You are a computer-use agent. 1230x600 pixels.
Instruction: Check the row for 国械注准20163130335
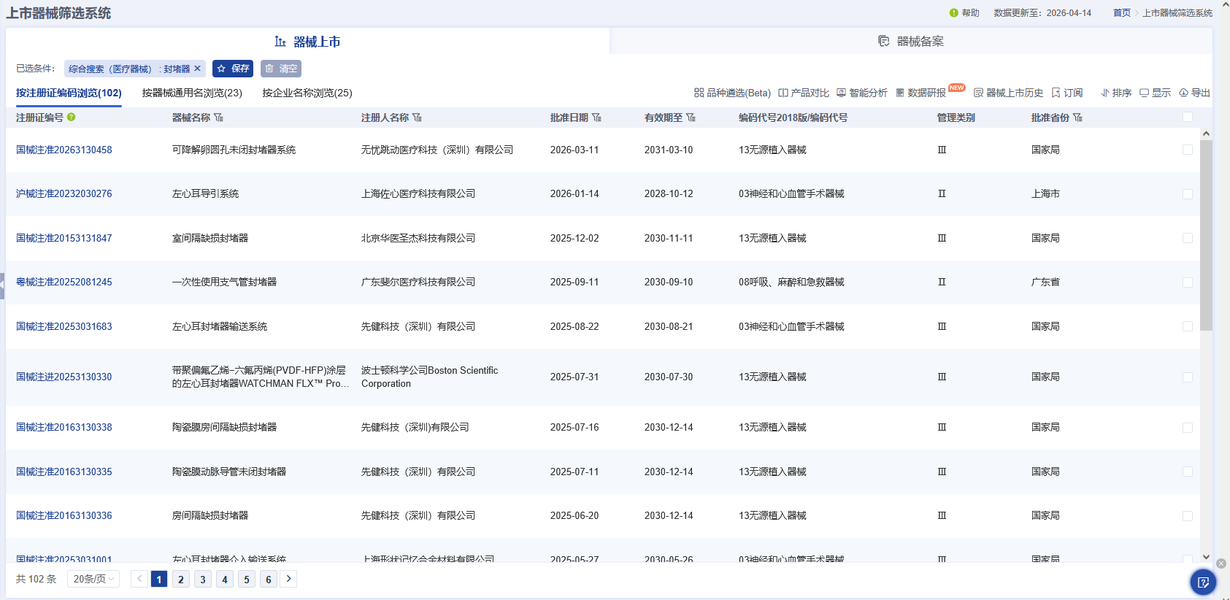tap(1187, 472)
